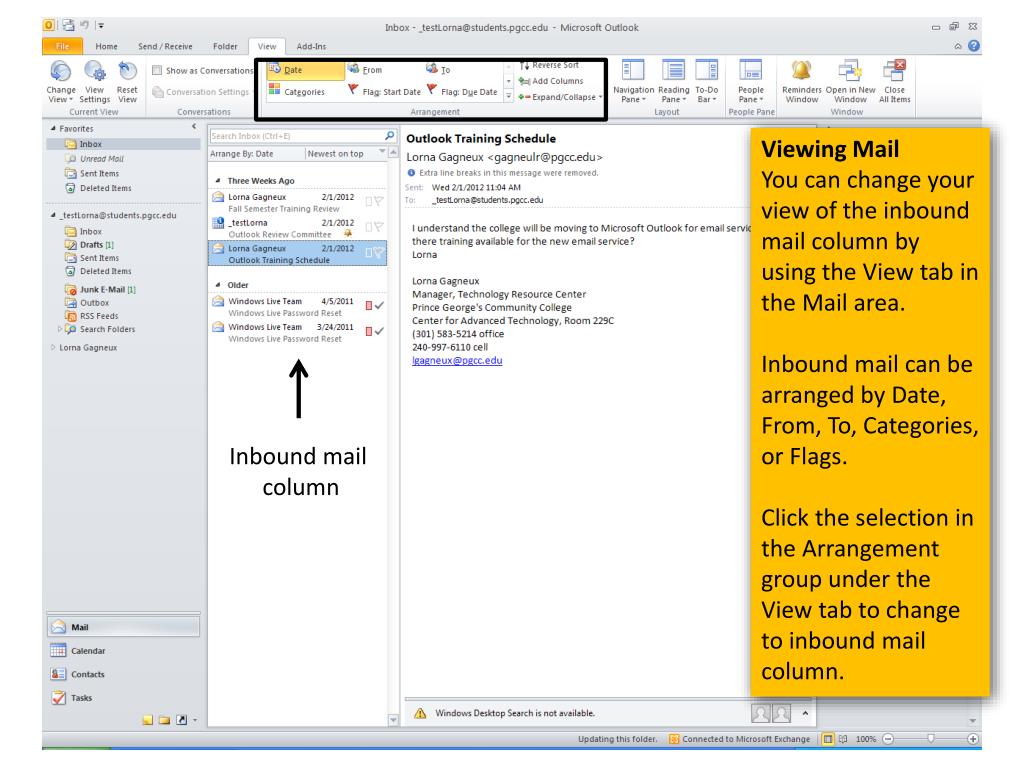The width and height of the screenshot is (1024, 768).
Task: Click the search magnifier icon
Action: pyautogui.click(x=390, y=135)
